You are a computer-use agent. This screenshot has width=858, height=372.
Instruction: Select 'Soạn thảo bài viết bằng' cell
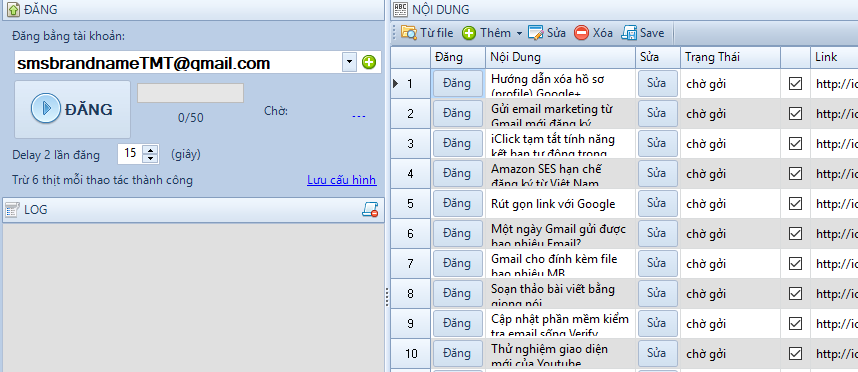560,293
